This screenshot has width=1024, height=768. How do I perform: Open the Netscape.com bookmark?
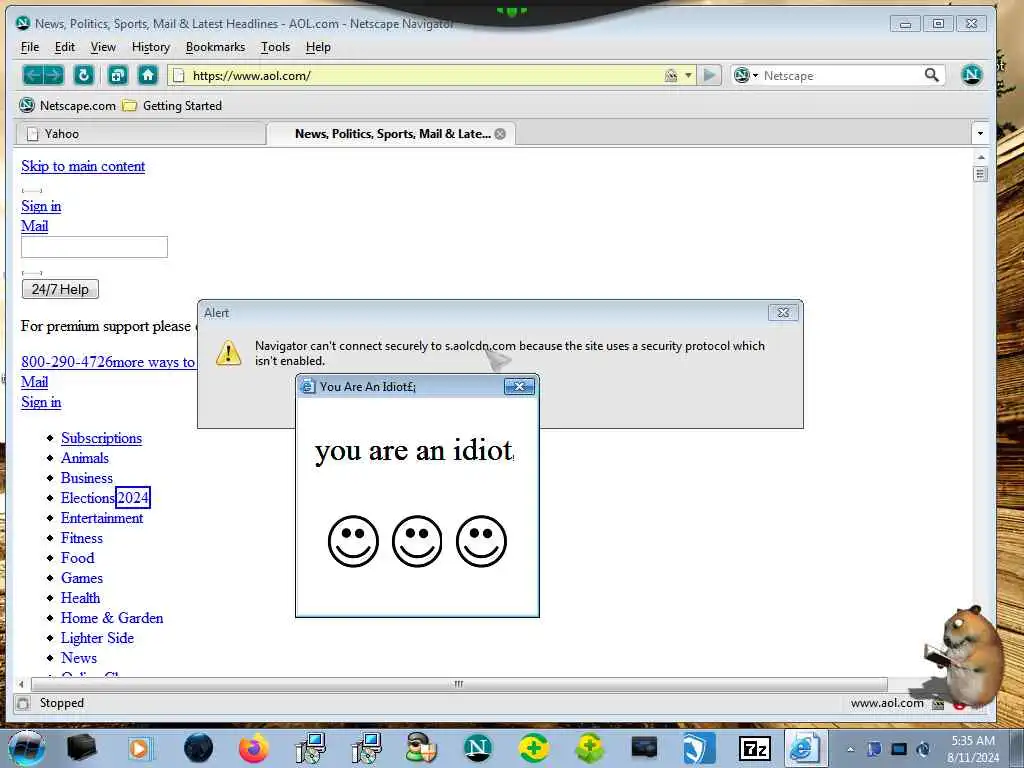tap(68, 106)
